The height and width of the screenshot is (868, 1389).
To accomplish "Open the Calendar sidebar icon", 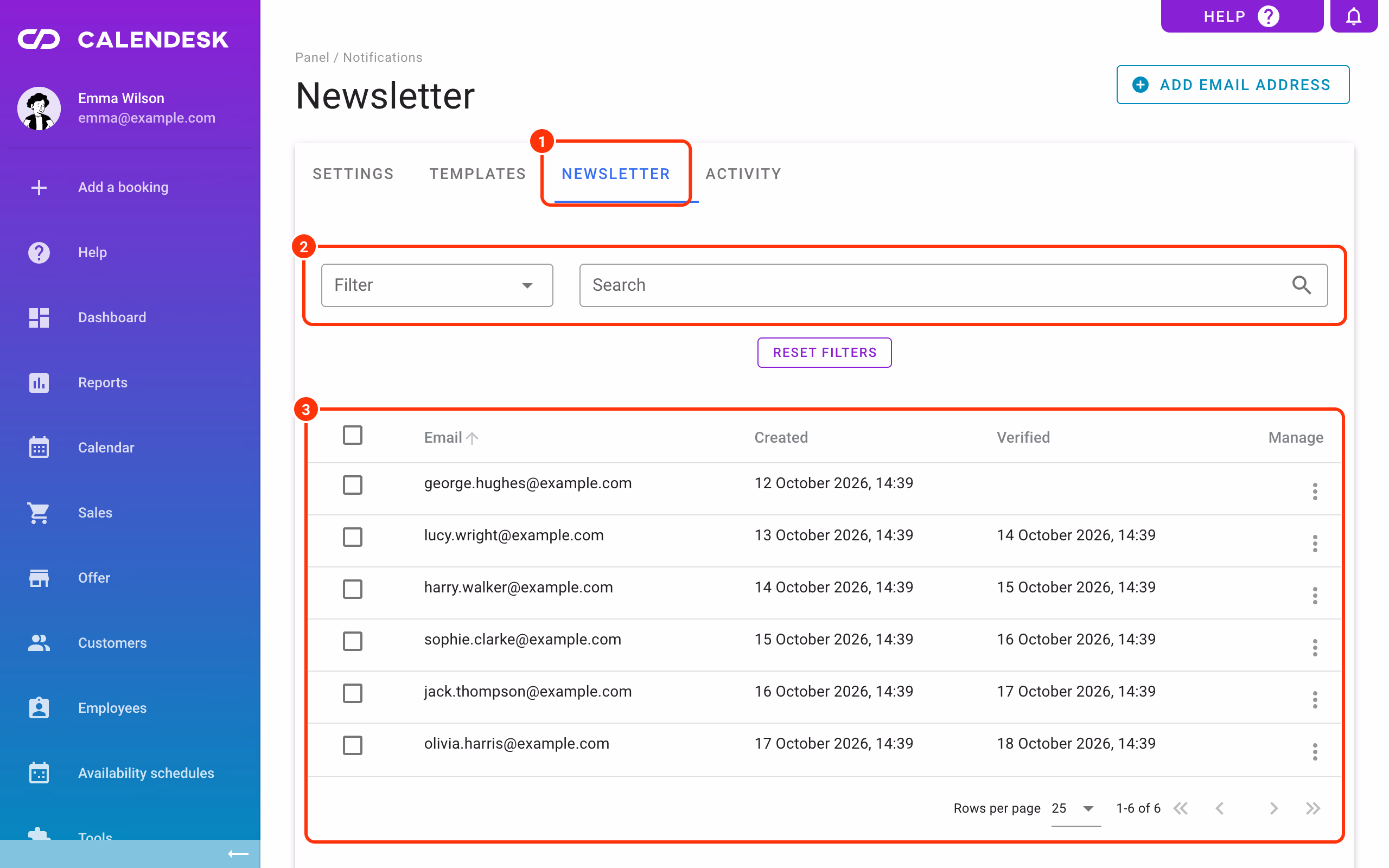I will tap(39, 447).
